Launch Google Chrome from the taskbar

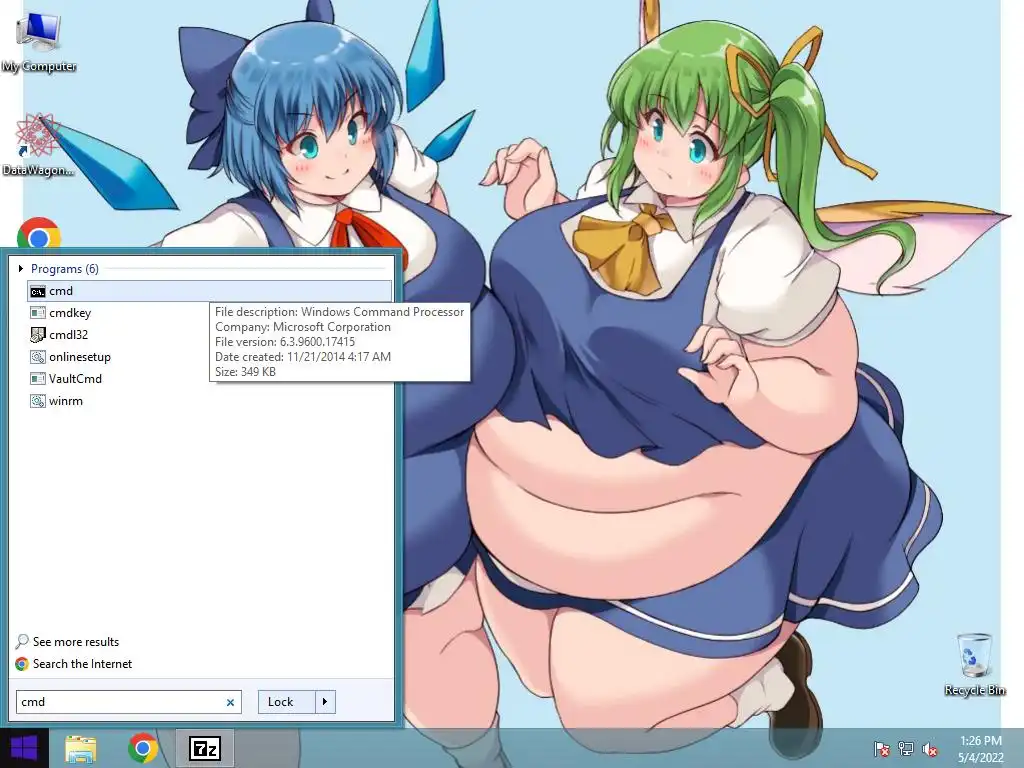click(143, 748)
